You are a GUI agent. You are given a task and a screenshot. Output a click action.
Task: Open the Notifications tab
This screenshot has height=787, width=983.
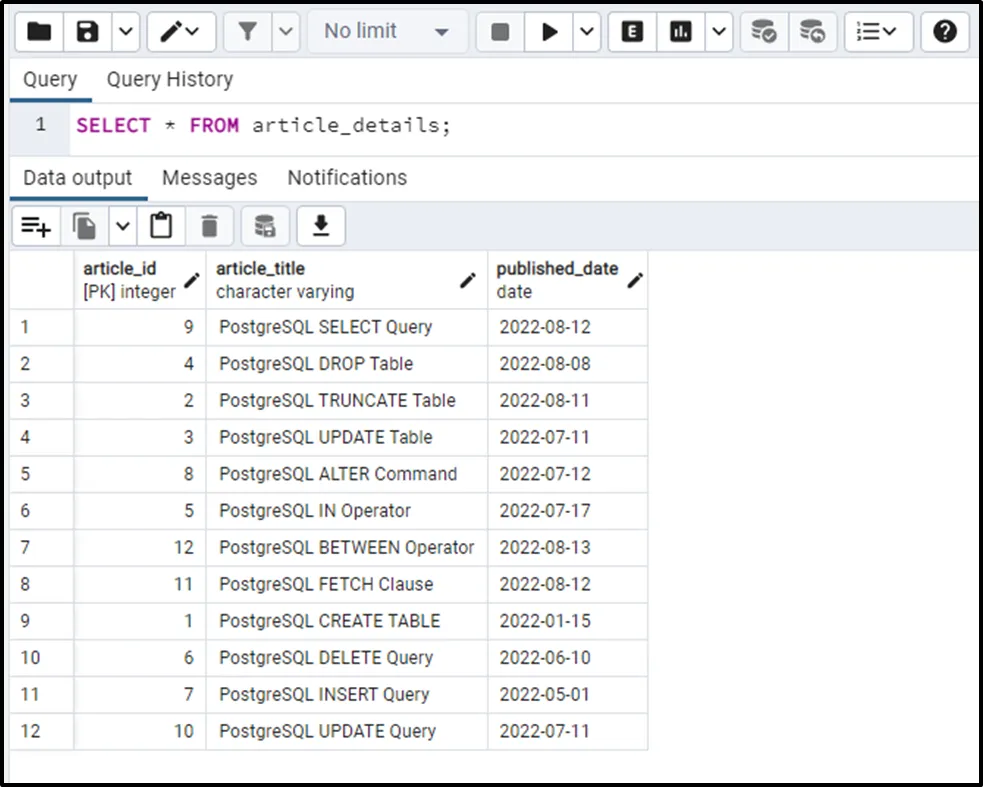click(347, 178)
